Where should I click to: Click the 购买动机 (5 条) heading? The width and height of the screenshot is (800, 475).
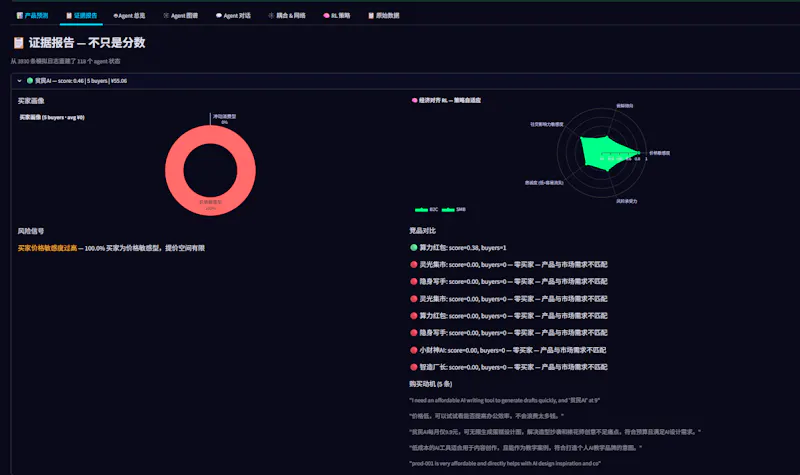click(x=431, y=384)
